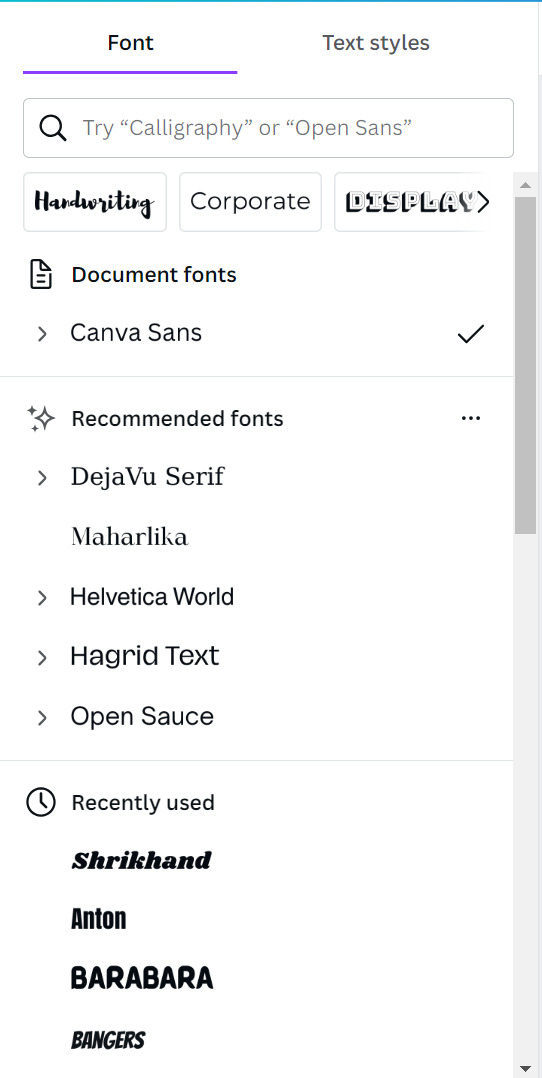Screen dimensions: 542x1078
Task: Filter by Handwriting font category
Action: (95, 202)
